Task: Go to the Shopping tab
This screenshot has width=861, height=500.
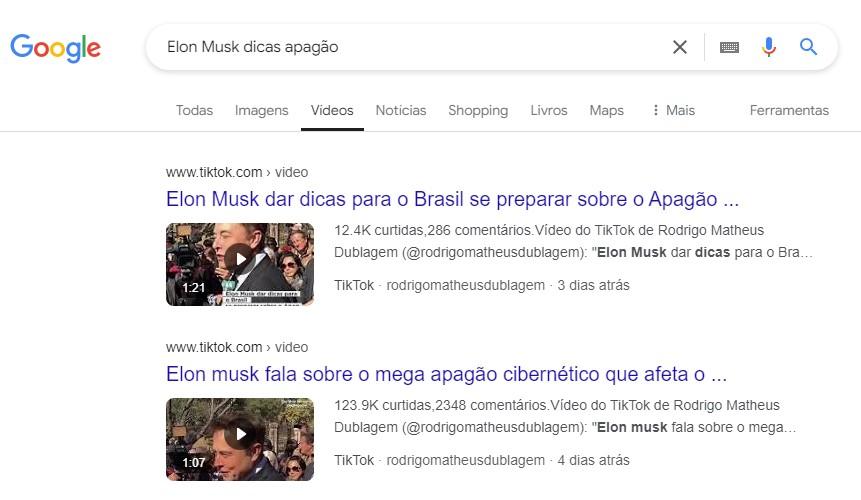Action: [x=478, y=110]
